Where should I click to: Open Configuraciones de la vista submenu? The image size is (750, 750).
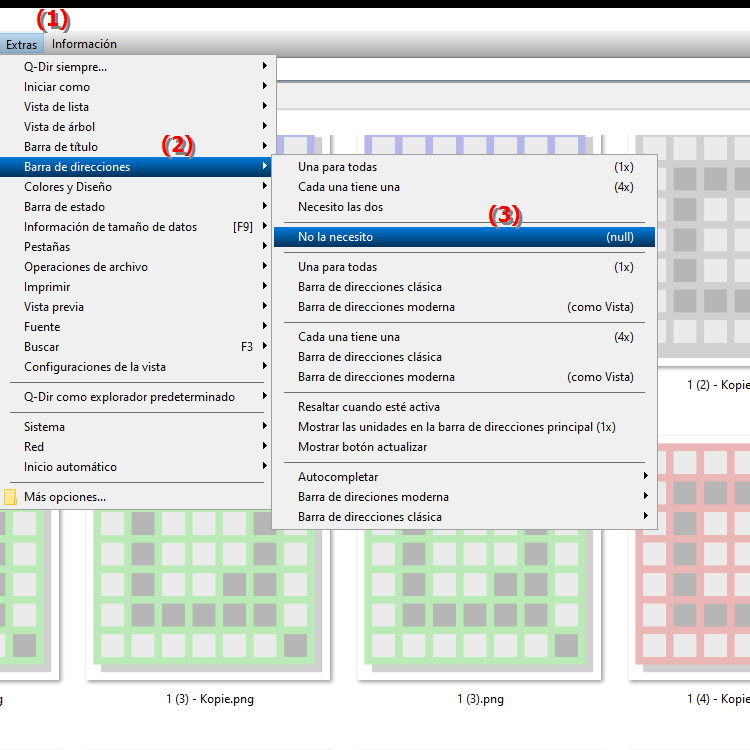[x=136, y=367]
